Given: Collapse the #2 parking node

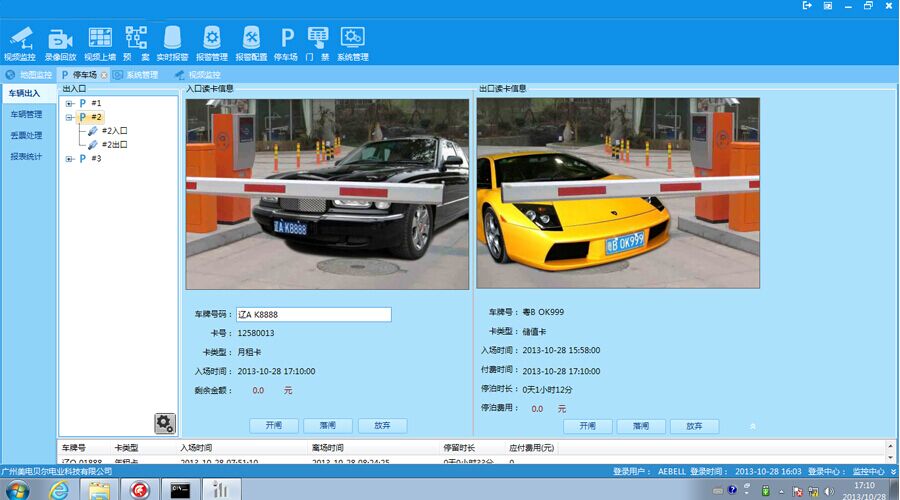Looking at the screenshot, I should [68, 117].
